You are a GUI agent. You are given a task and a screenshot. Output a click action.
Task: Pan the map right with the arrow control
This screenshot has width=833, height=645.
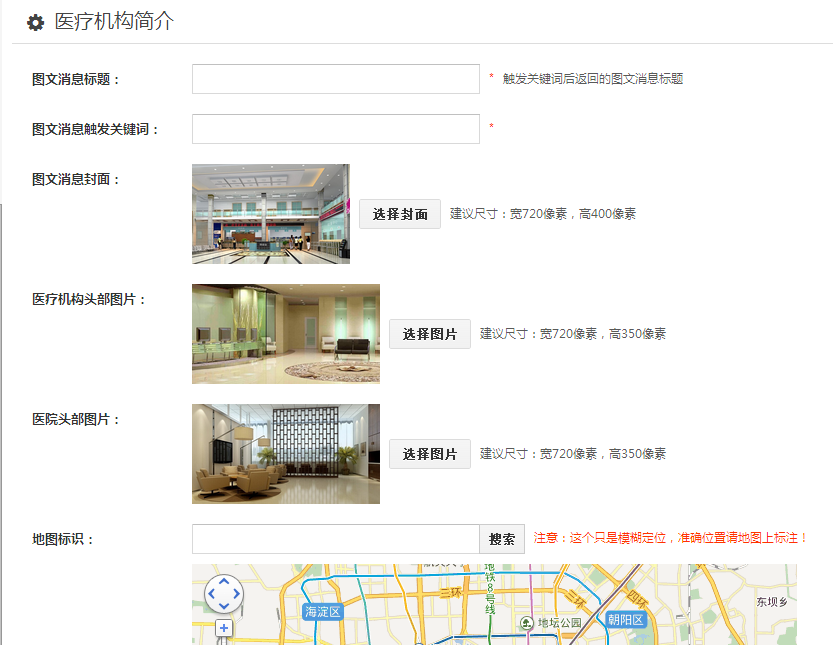point(237,594)
